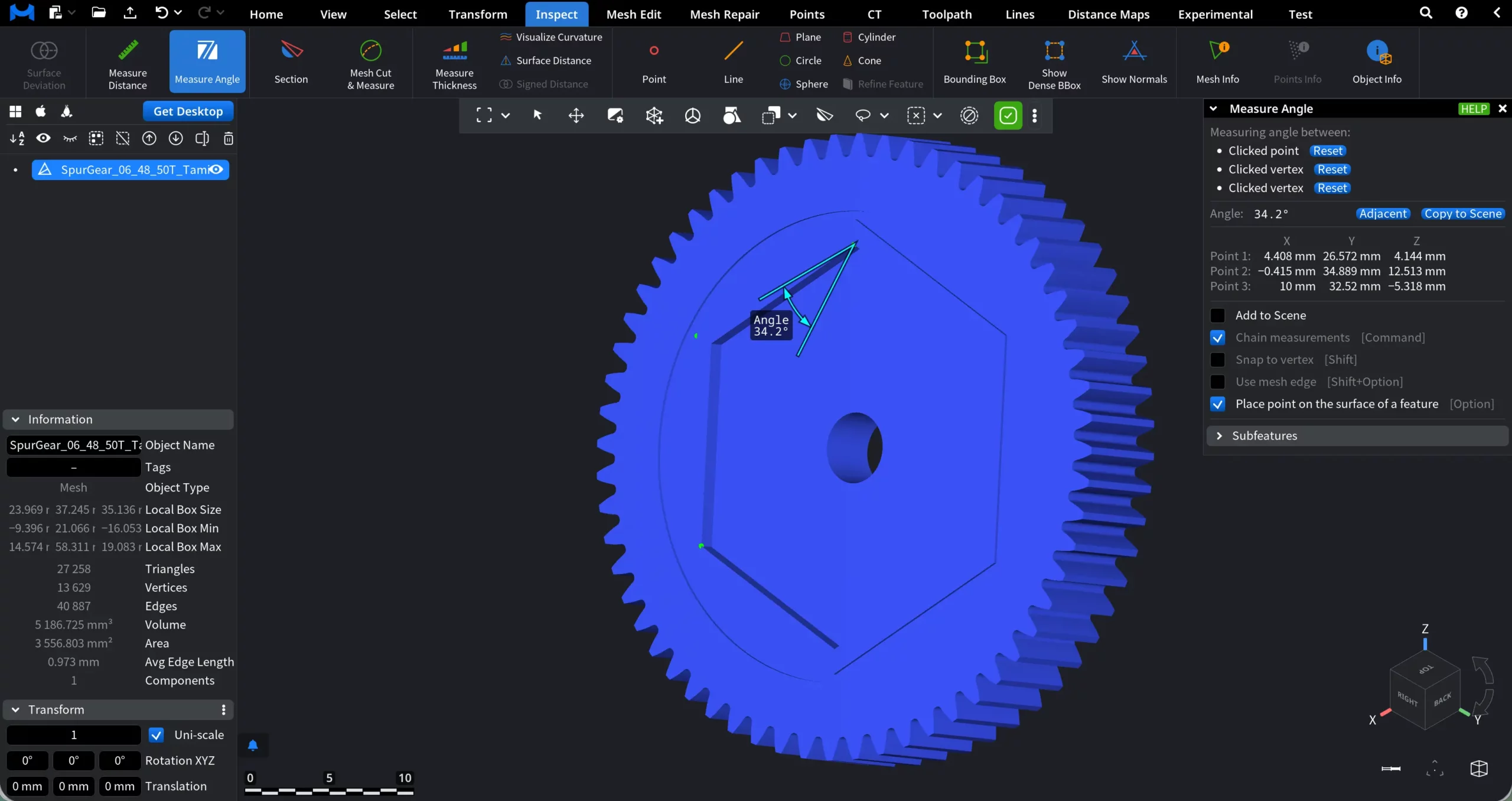The image size is (1512, 801).
Task: Check the Snap to vertex option
Action: [x=1217, y=360]
